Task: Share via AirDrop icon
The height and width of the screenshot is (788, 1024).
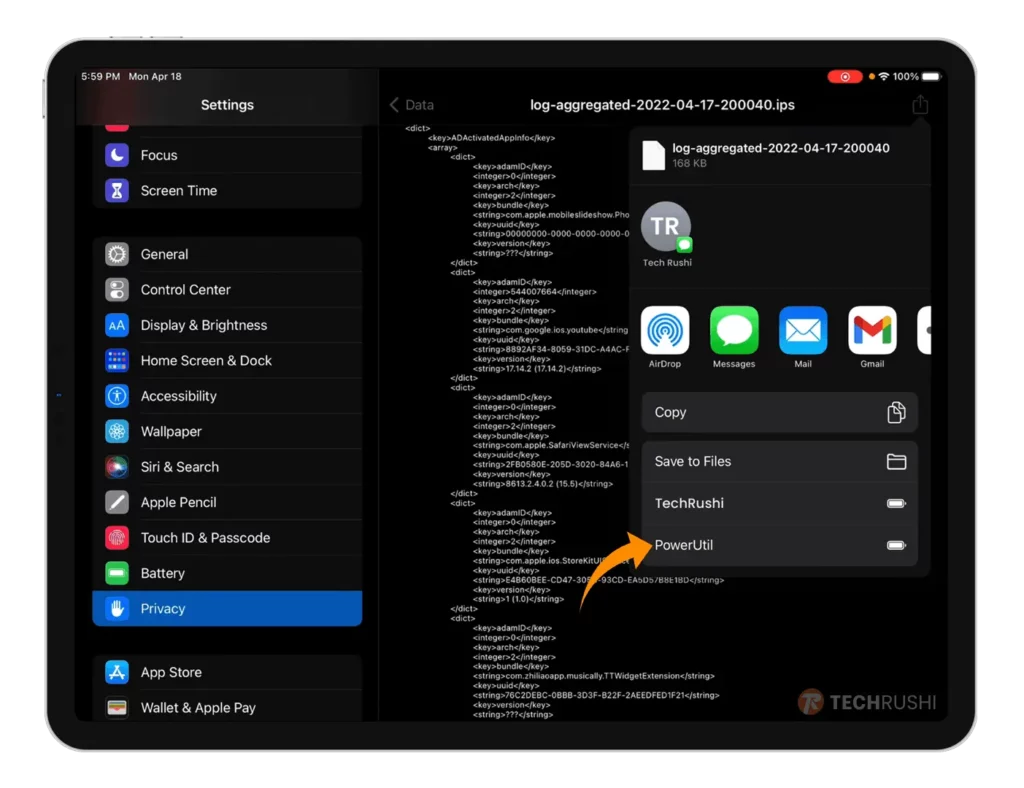Action: [x=665, y=330]
